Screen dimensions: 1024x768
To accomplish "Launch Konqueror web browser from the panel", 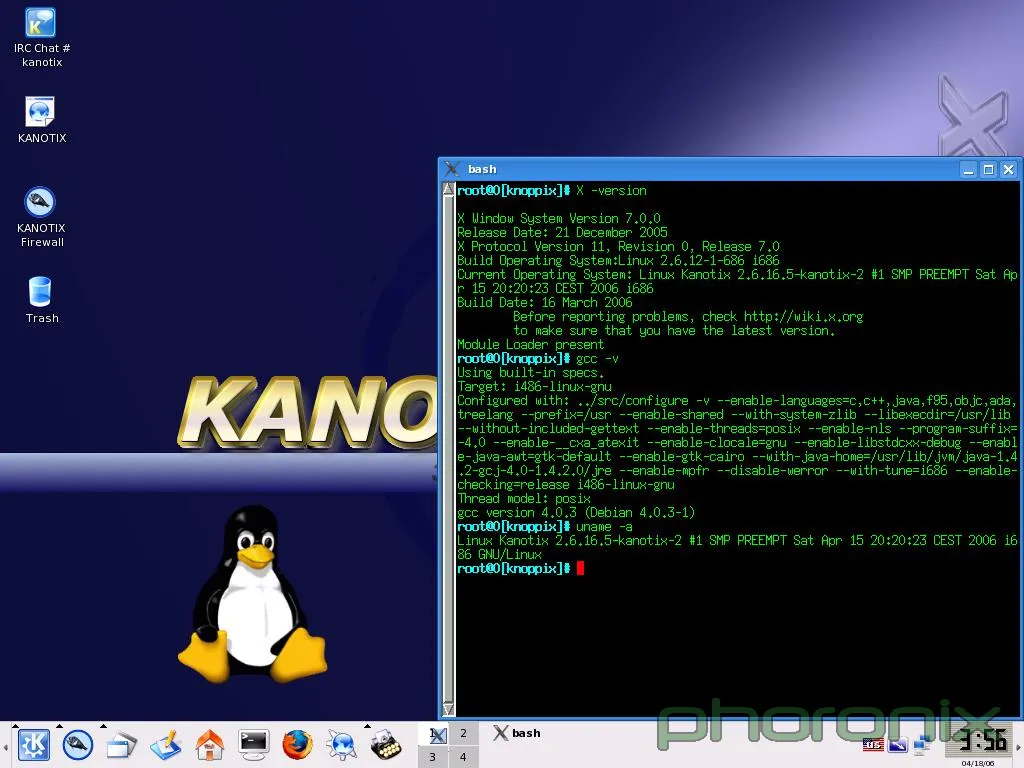I will 342,745.
